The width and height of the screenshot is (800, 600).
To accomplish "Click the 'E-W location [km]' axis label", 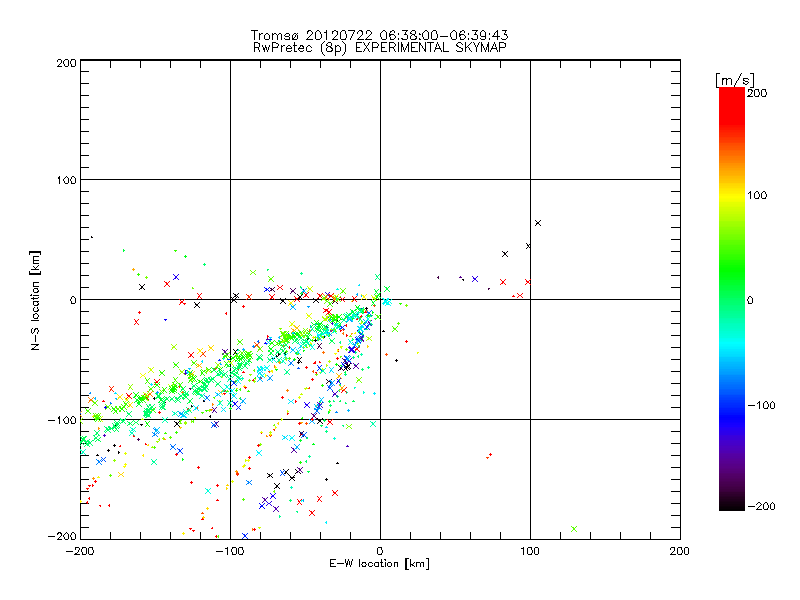I will 379,563.
